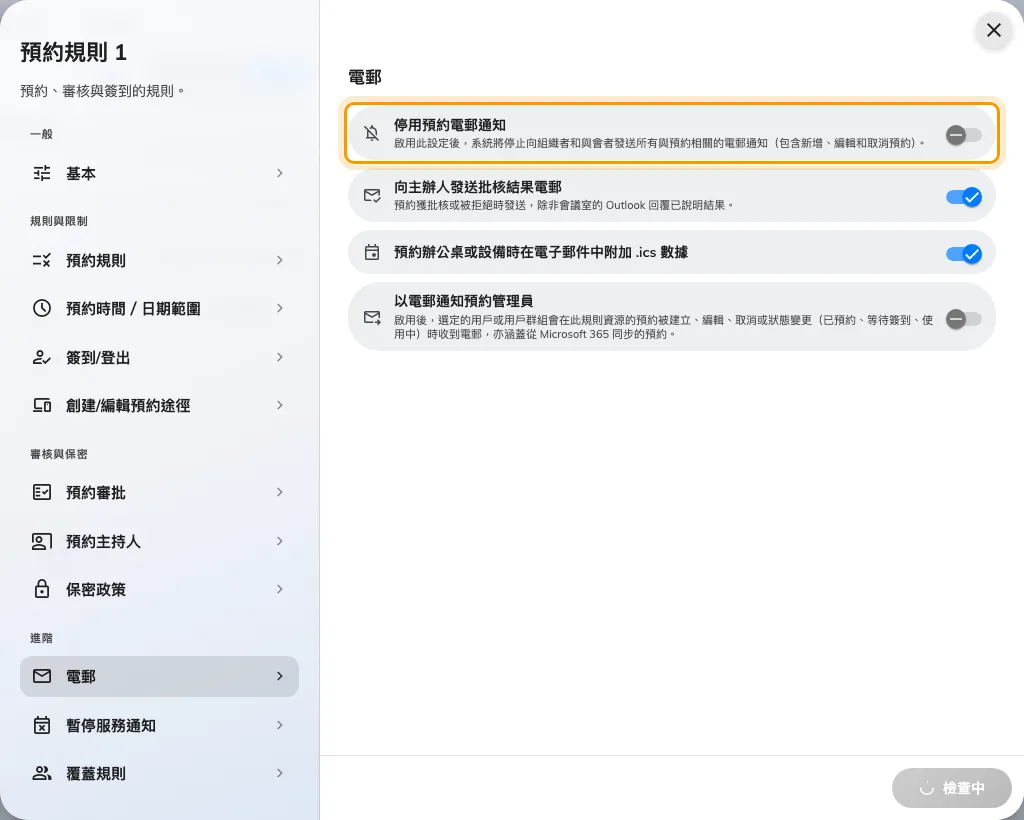Open the 簽到/登出 chevron arrow
This screenshot has height=820, width=1024.
tap(280, 356)
